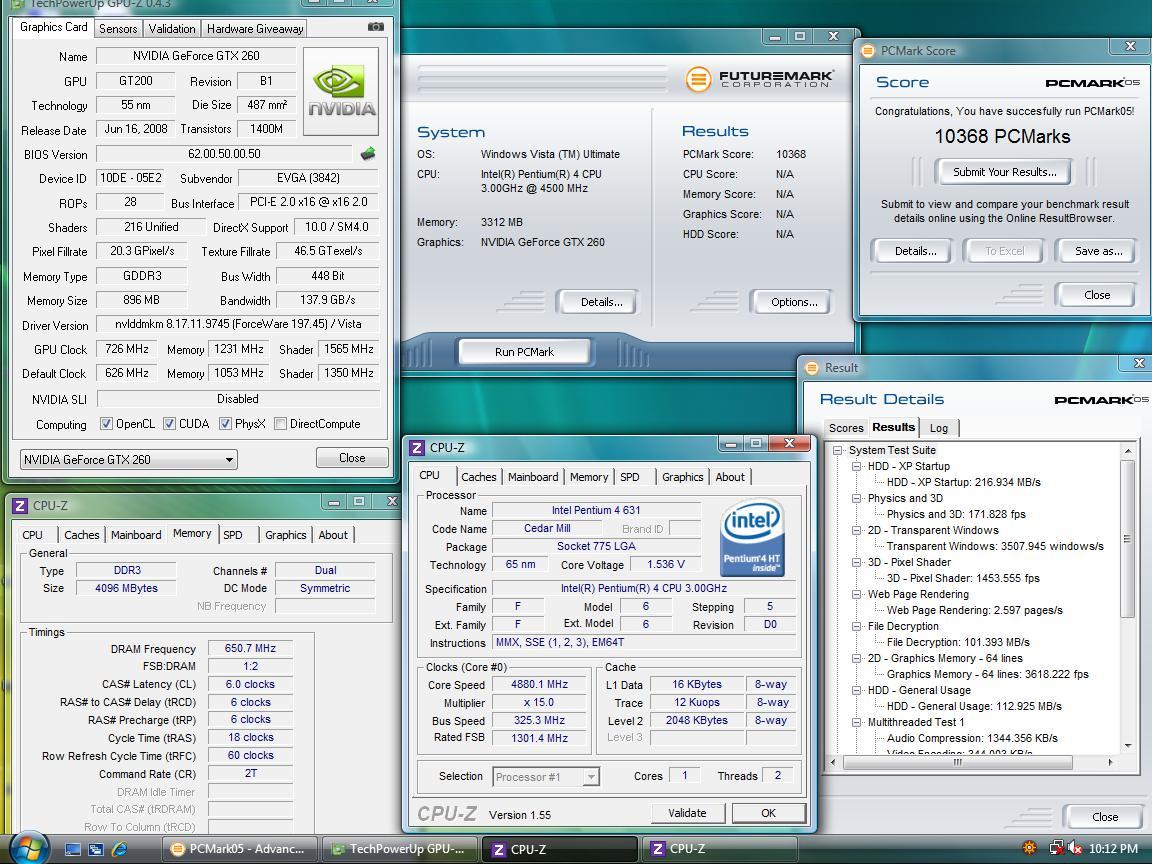Enable the DirectCompute checkbox

[x=280, y=424]
